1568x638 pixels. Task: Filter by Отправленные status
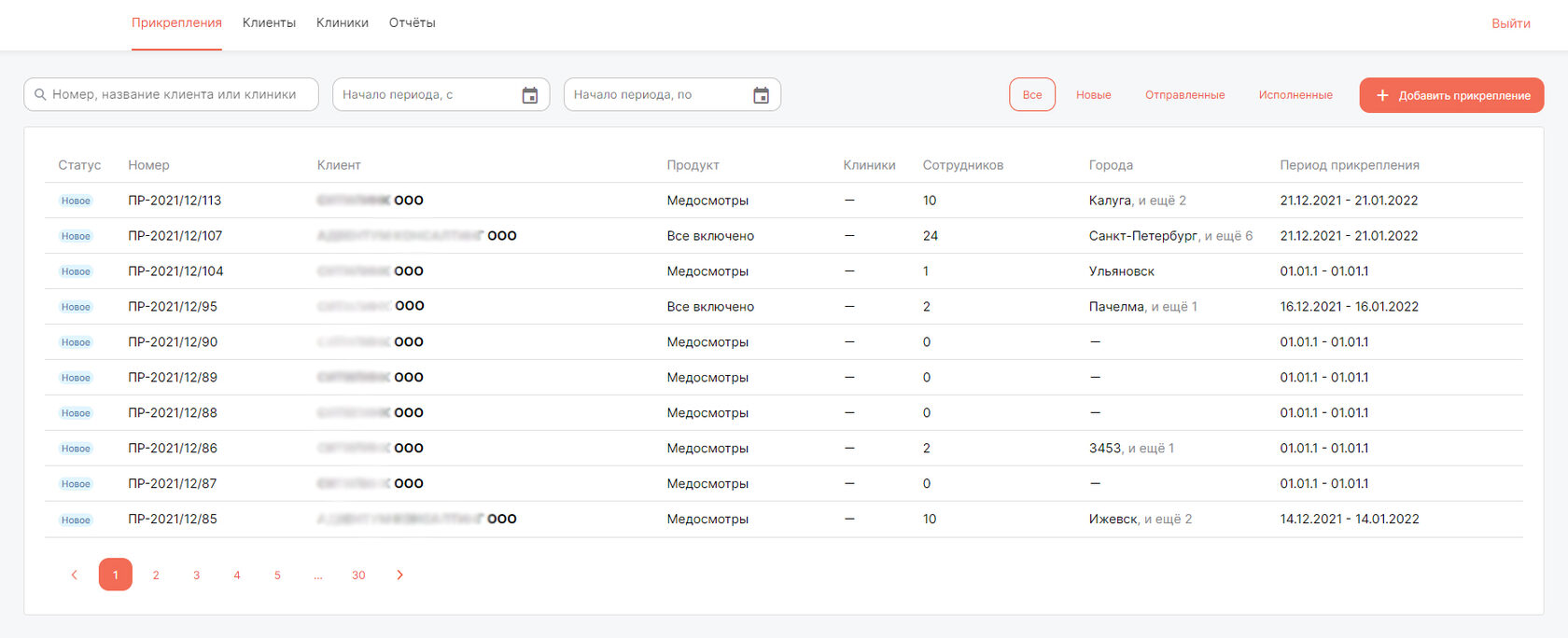tap(1184, 95)
